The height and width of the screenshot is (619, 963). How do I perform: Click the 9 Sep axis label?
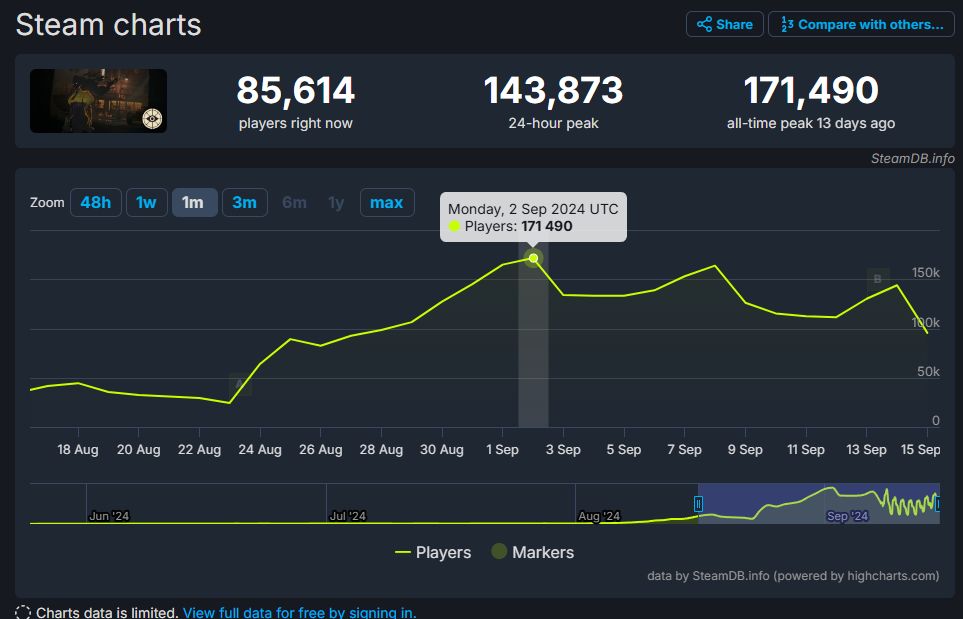point(745,450)
